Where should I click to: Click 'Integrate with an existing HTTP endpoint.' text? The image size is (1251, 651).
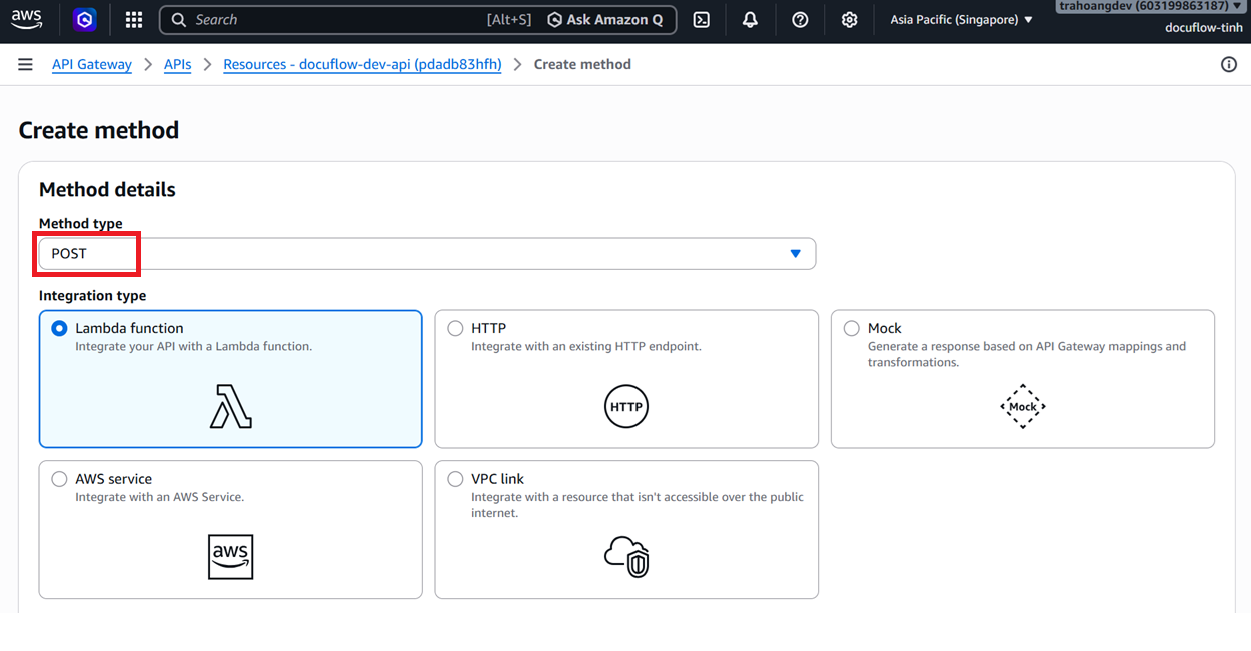[586, 346]
